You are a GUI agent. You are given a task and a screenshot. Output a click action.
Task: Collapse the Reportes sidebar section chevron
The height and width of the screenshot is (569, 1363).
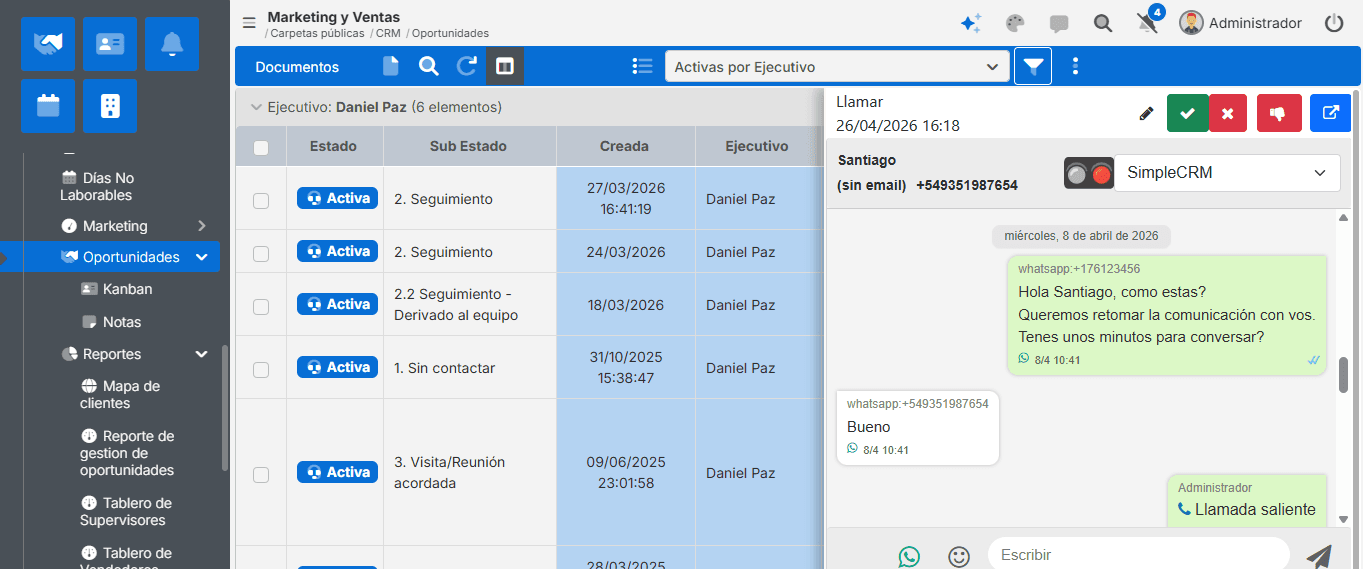[202, 354]
